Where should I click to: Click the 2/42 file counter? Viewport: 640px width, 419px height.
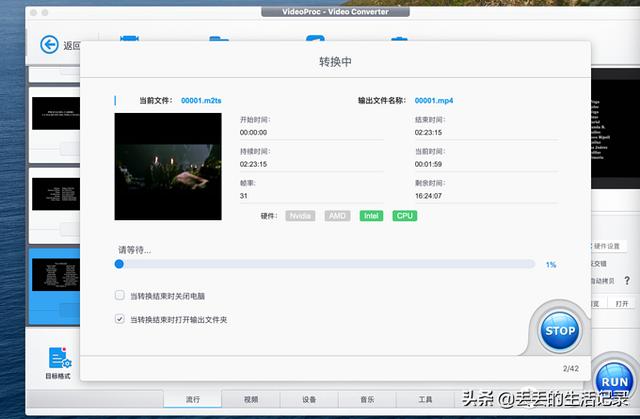click(571, 368)
